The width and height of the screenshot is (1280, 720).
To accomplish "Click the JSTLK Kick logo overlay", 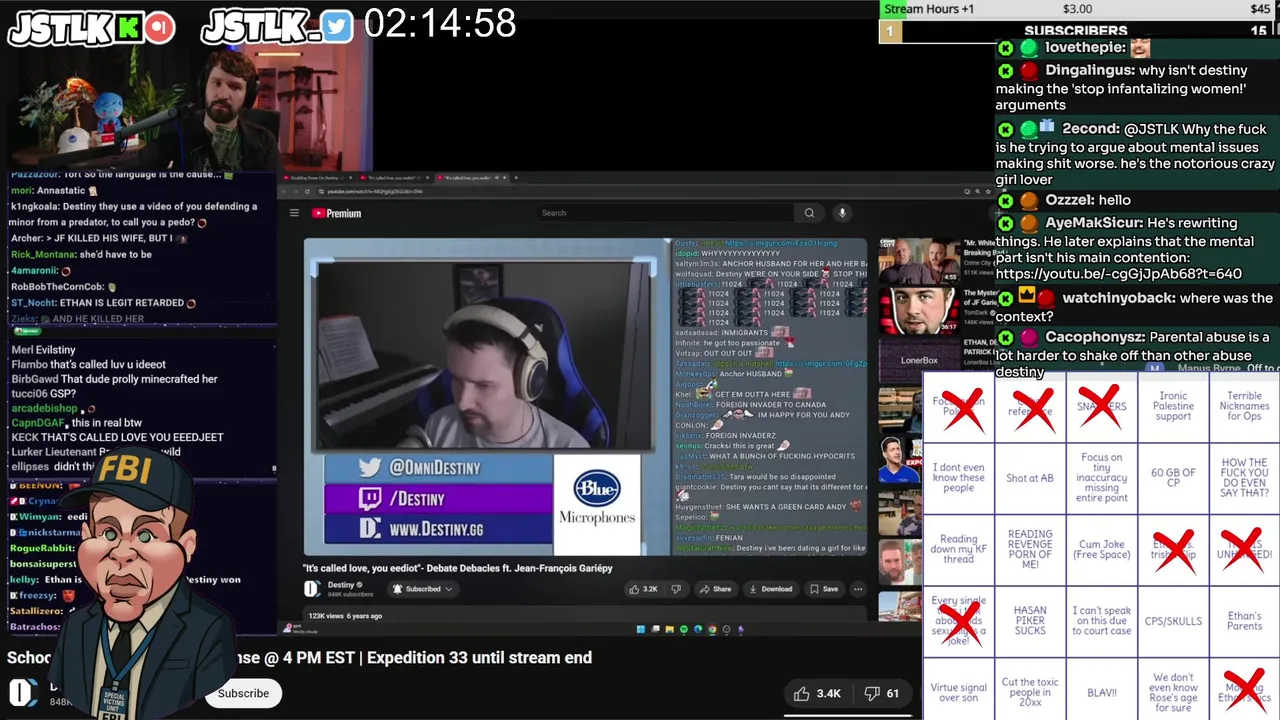I will [91, 27].
